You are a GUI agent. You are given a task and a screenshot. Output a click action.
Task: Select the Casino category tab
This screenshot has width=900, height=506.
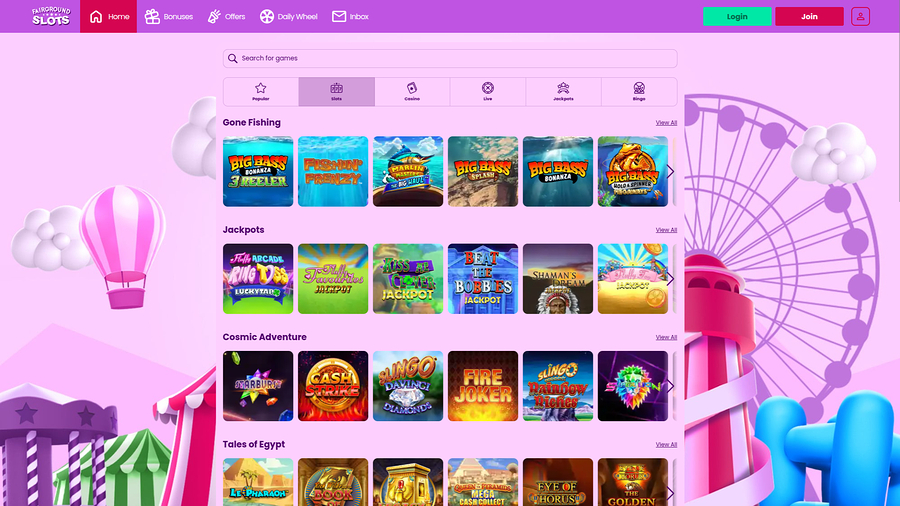click(x=412, y=92)
